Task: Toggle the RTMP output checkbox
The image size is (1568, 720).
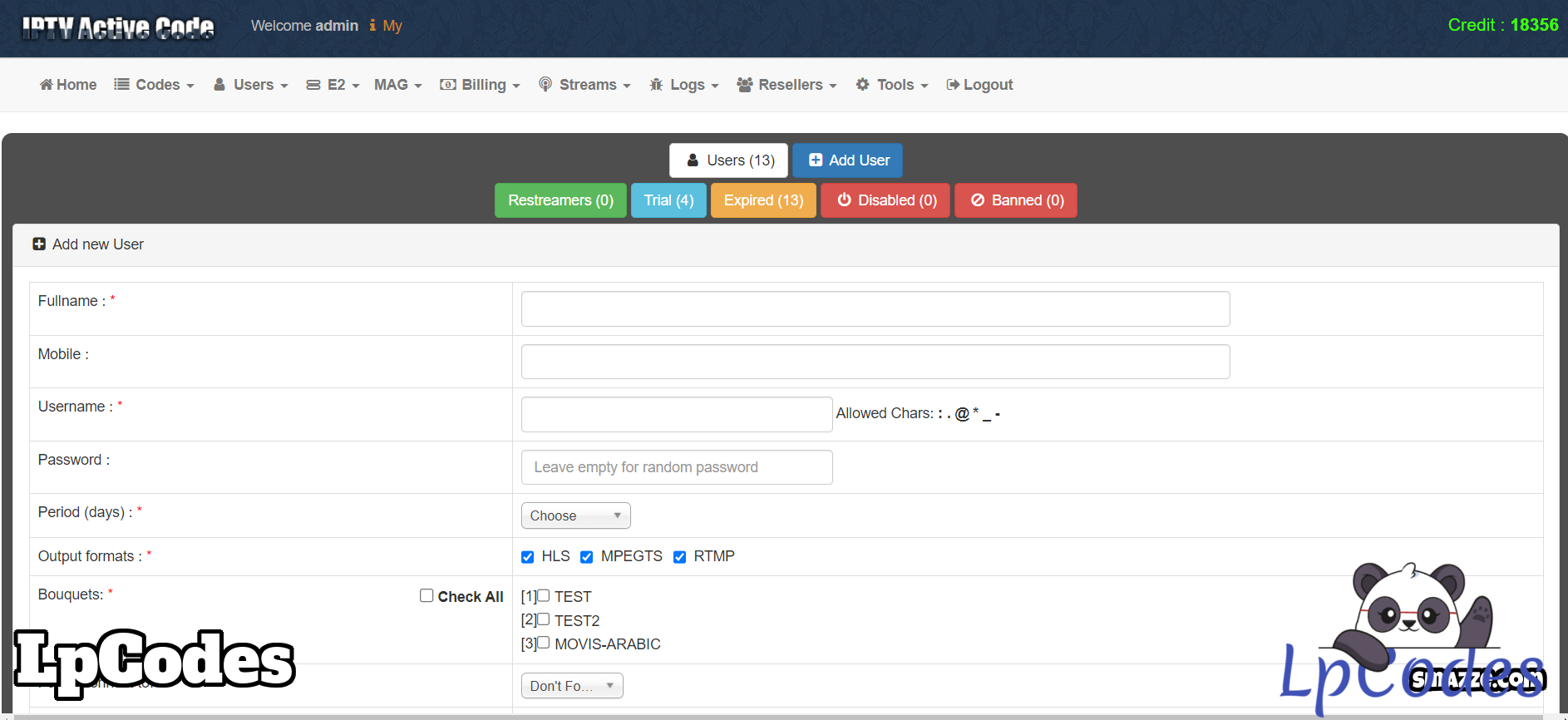Action: coord(679,557)
